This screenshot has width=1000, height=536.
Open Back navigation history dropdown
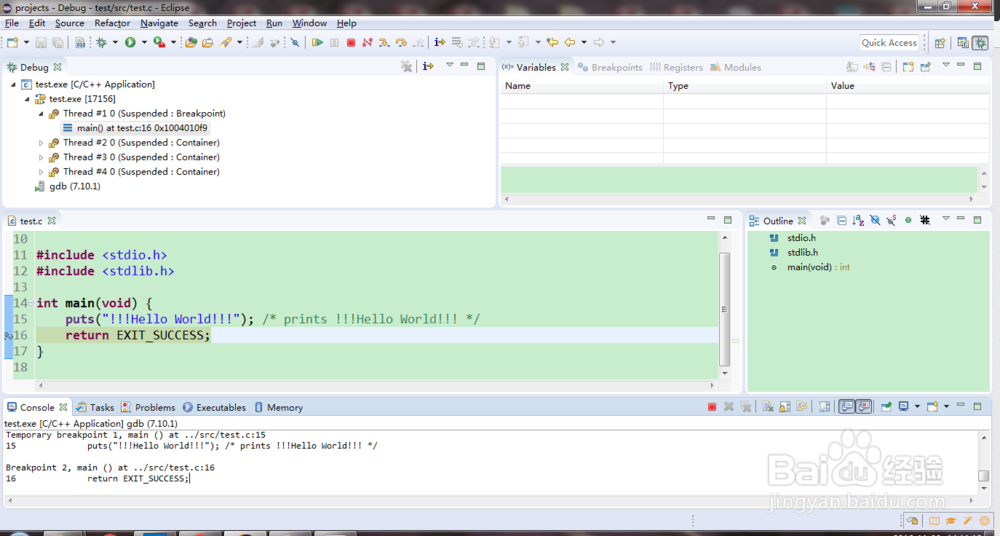(583, 43)
